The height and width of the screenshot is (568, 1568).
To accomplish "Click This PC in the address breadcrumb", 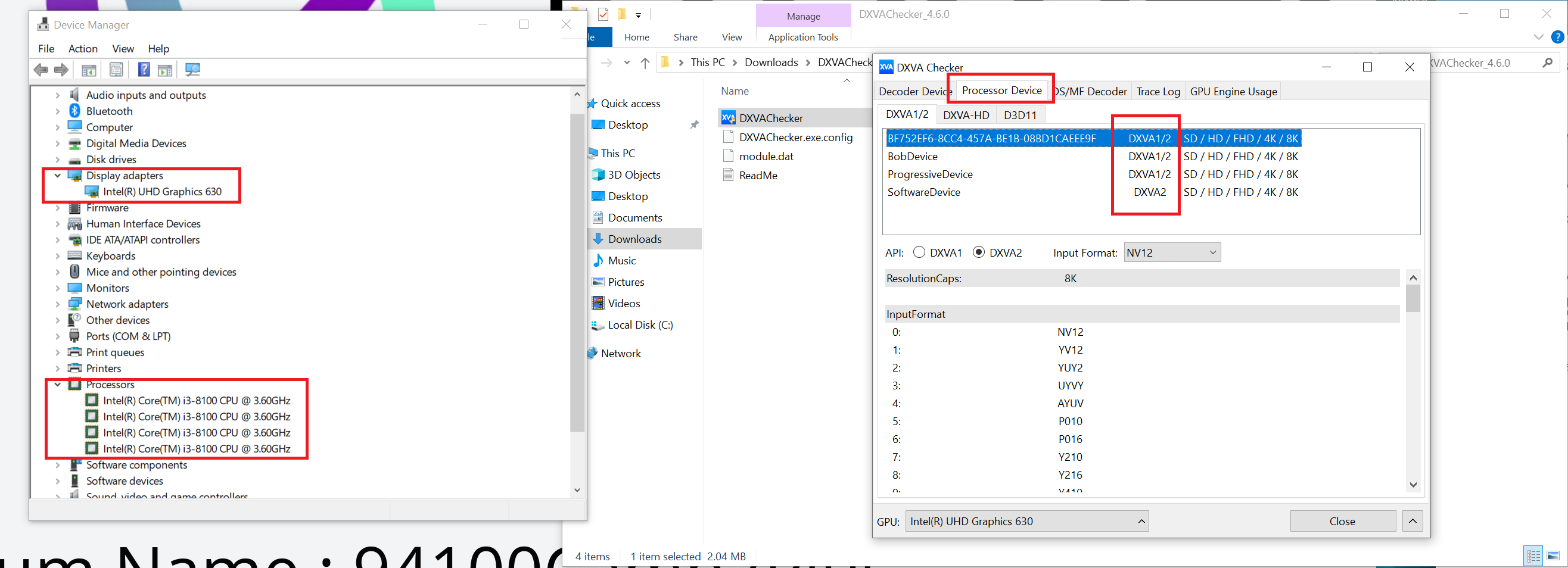I will click(708, 63).
